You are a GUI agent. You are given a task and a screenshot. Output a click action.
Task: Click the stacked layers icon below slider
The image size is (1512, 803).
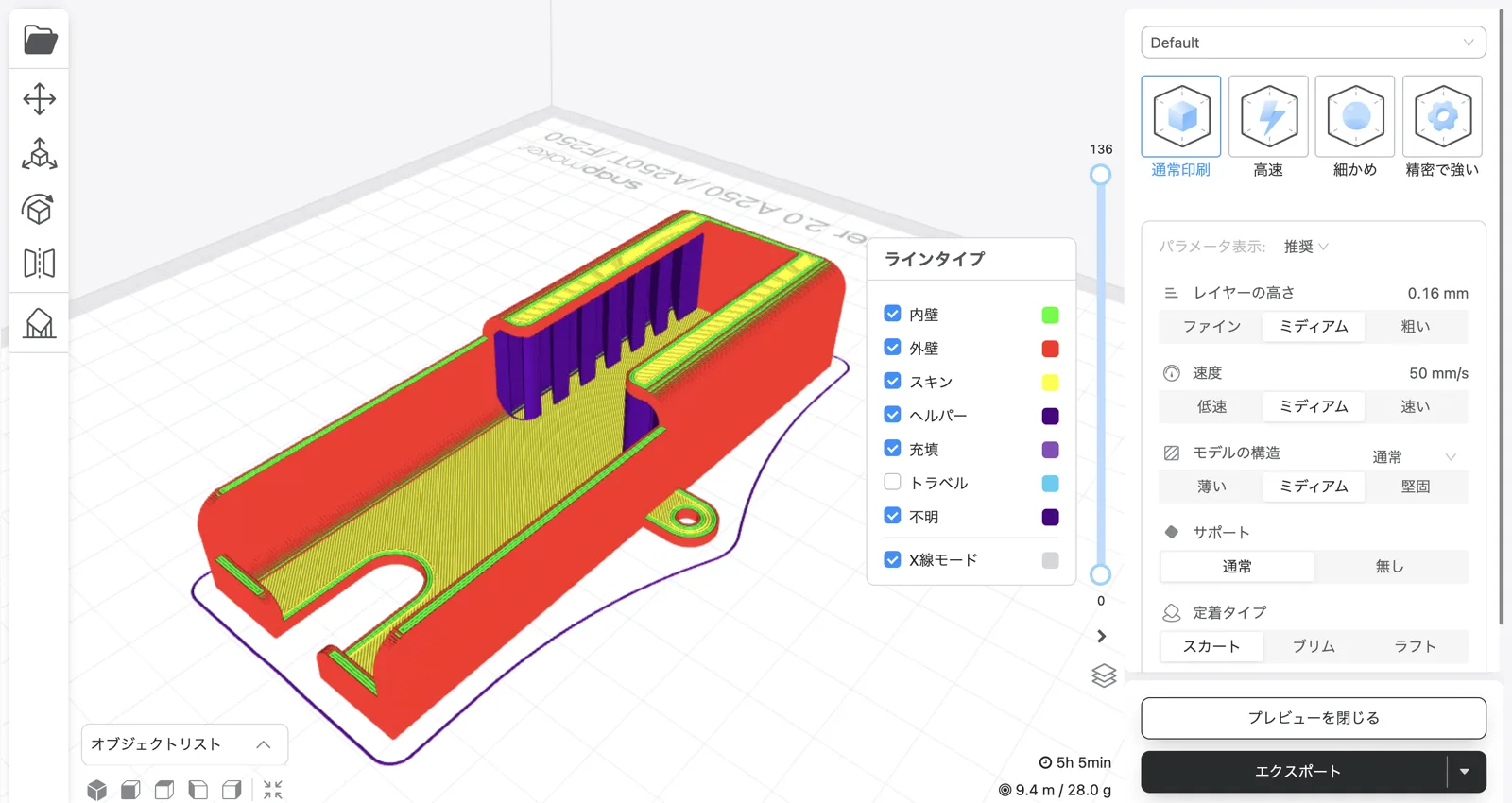[x=1104, y=675]
